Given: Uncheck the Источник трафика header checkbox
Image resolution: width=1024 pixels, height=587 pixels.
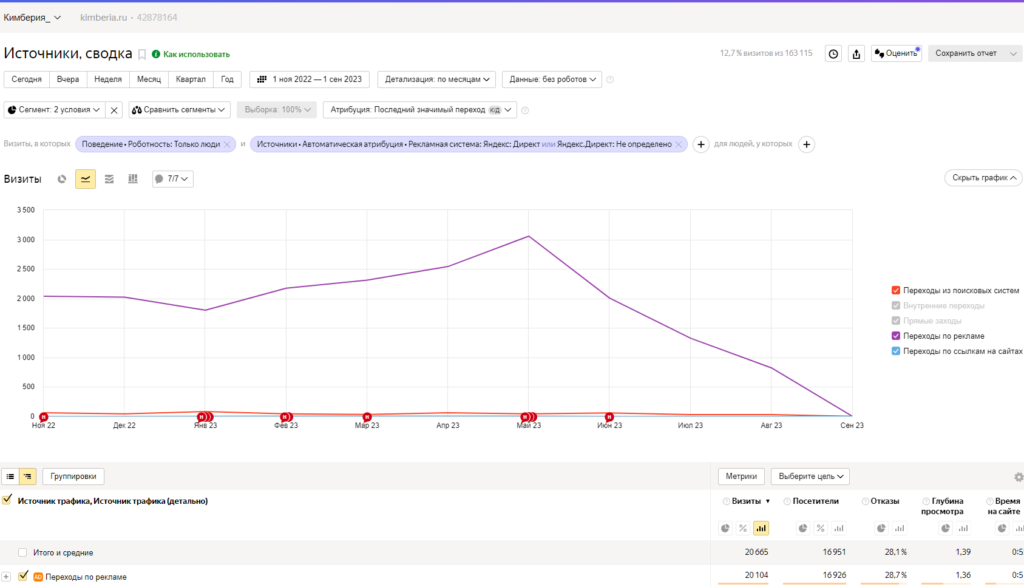Looking at the screenshot, I should point(7,500).
